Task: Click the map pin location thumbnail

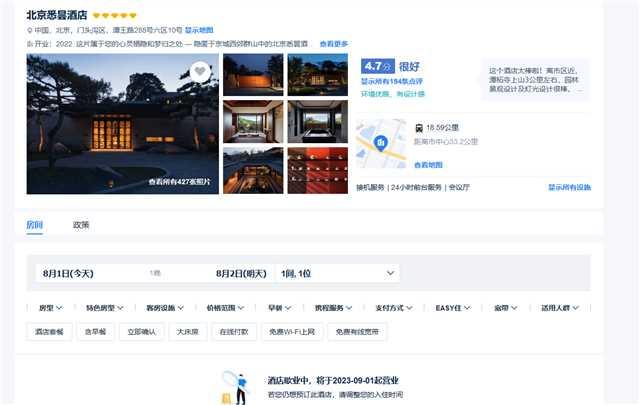Action: 380,143
